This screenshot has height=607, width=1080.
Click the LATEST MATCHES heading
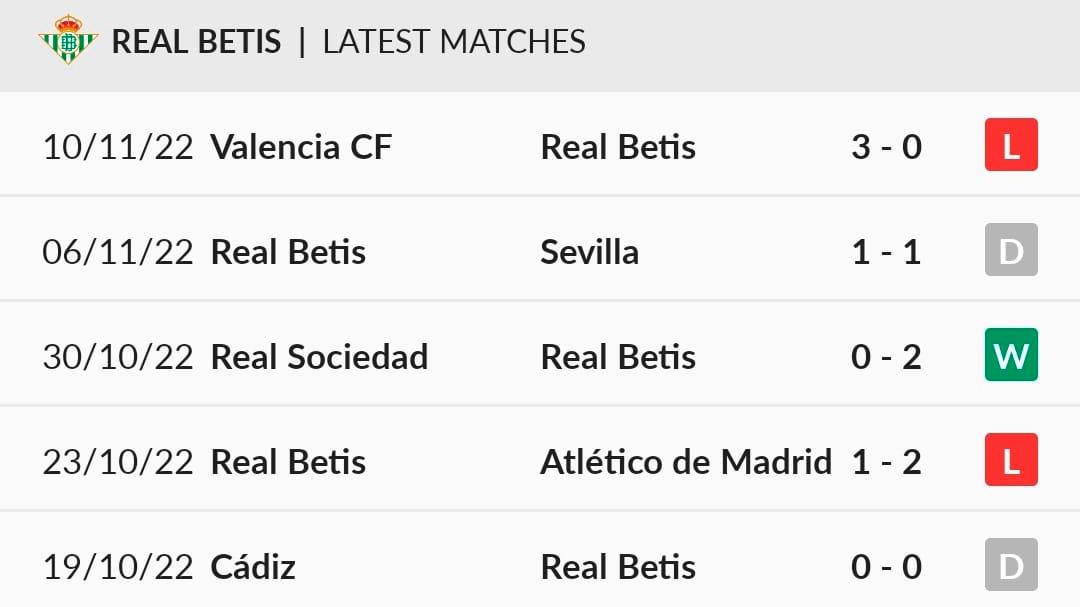(454, 41)
